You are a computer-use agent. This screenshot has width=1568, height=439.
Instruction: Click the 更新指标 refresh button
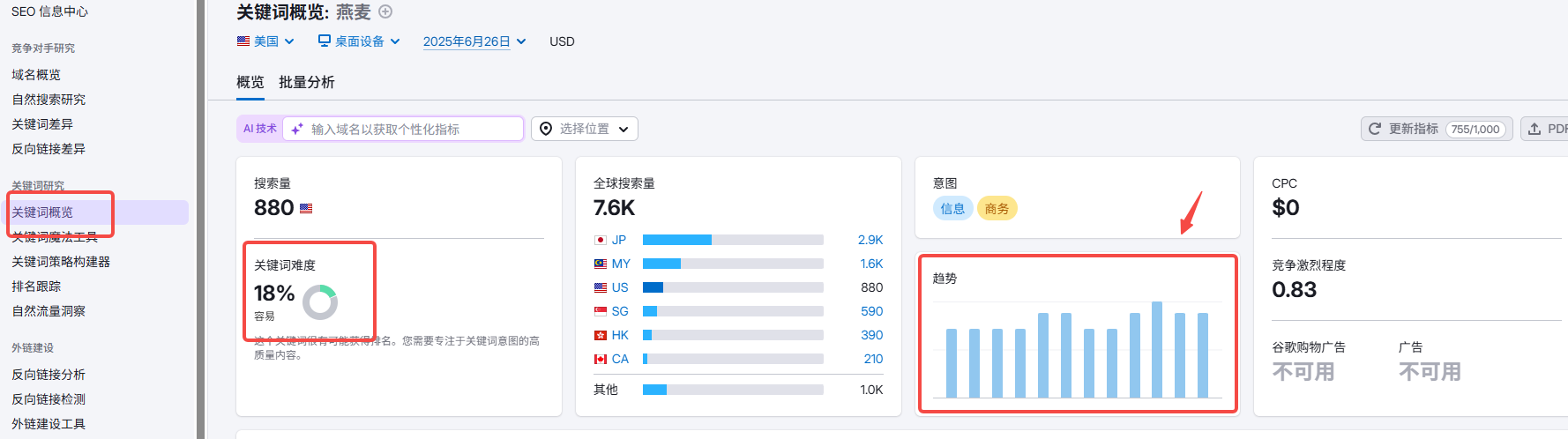1437,129
